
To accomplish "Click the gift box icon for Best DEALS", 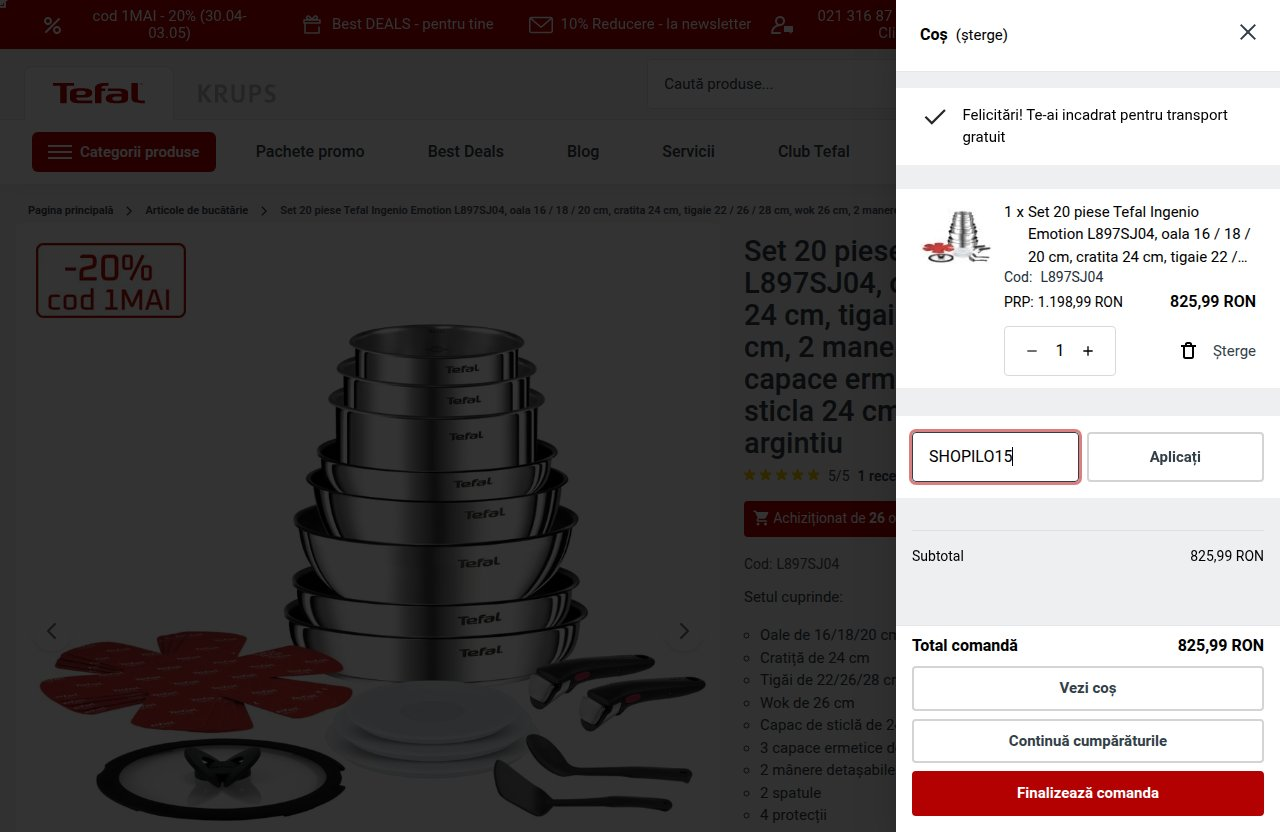I will [312, 24].
